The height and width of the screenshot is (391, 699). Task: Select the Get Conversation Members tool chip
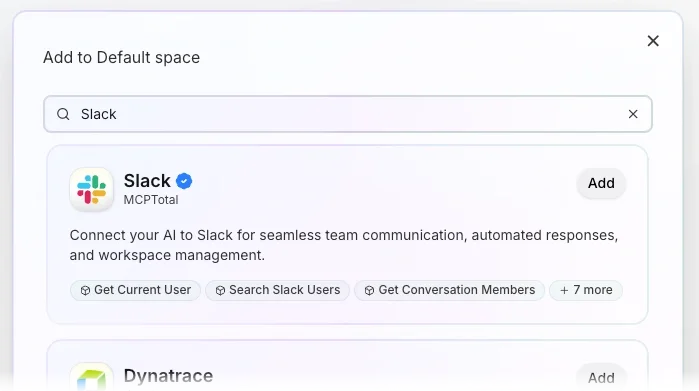tap(449, 290)
